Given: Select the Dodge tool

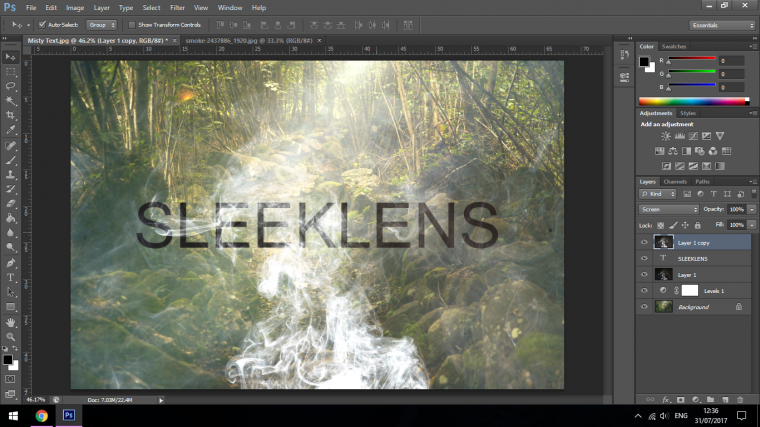Looking at the screenshot, I should [10, 247].
